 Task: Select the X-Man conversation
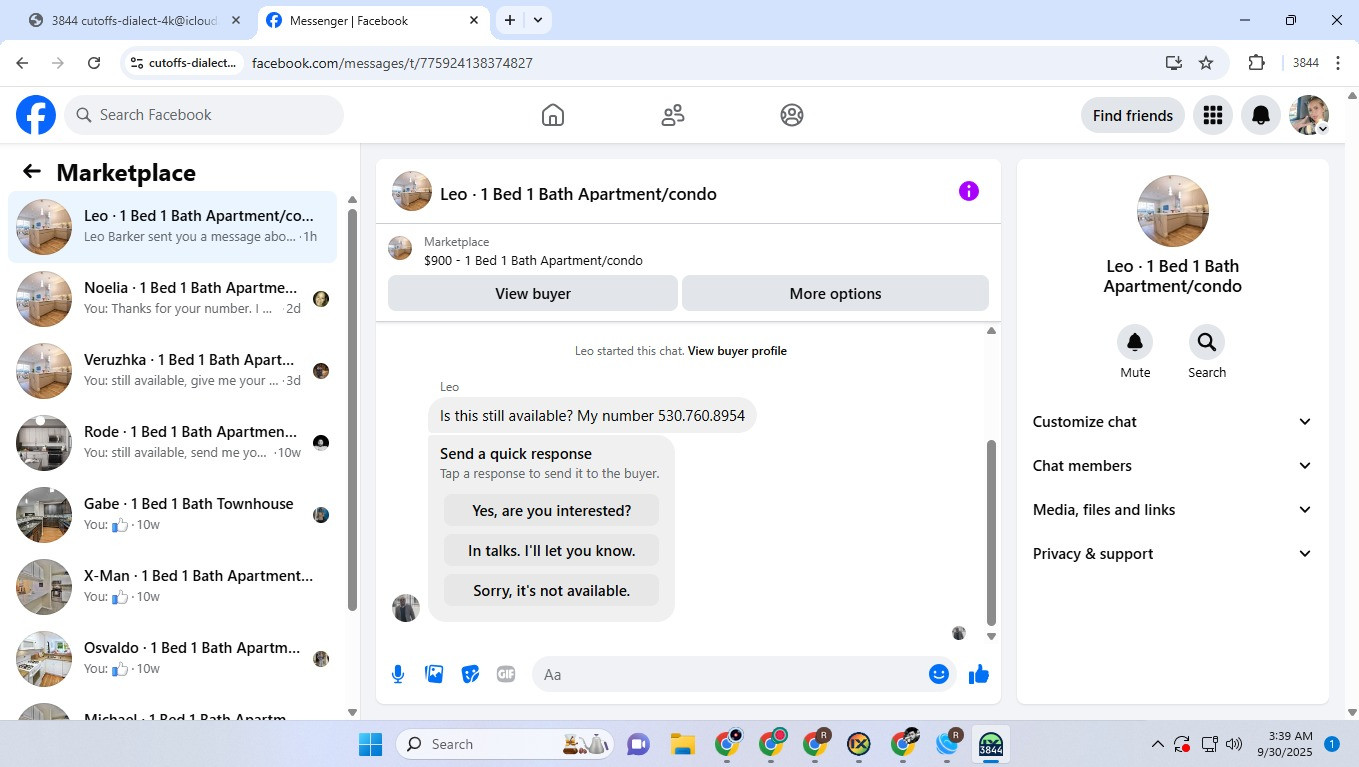173,587
